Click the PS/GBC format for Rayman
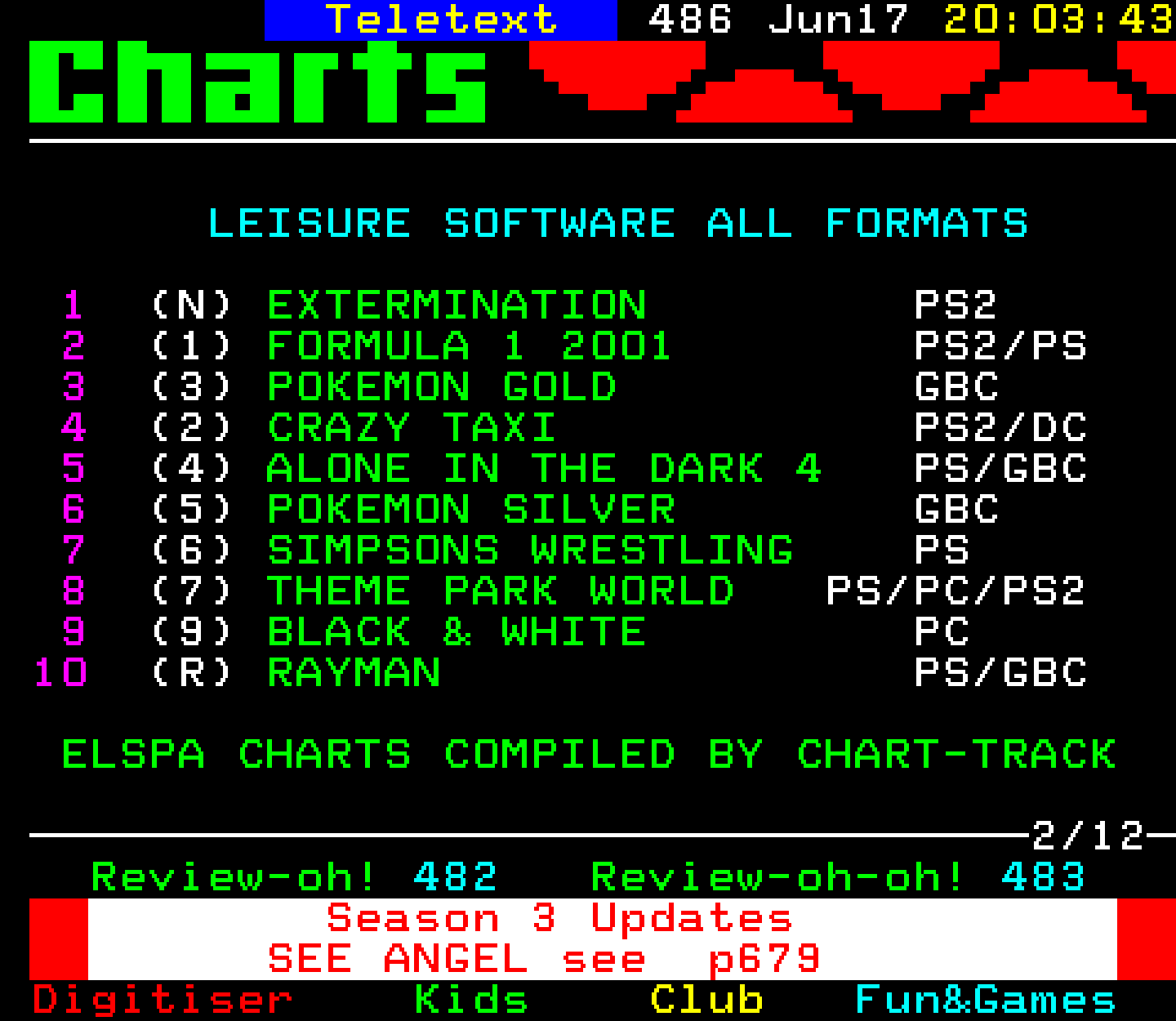Screen dimensions: 1176x1021 [1000, 673]
